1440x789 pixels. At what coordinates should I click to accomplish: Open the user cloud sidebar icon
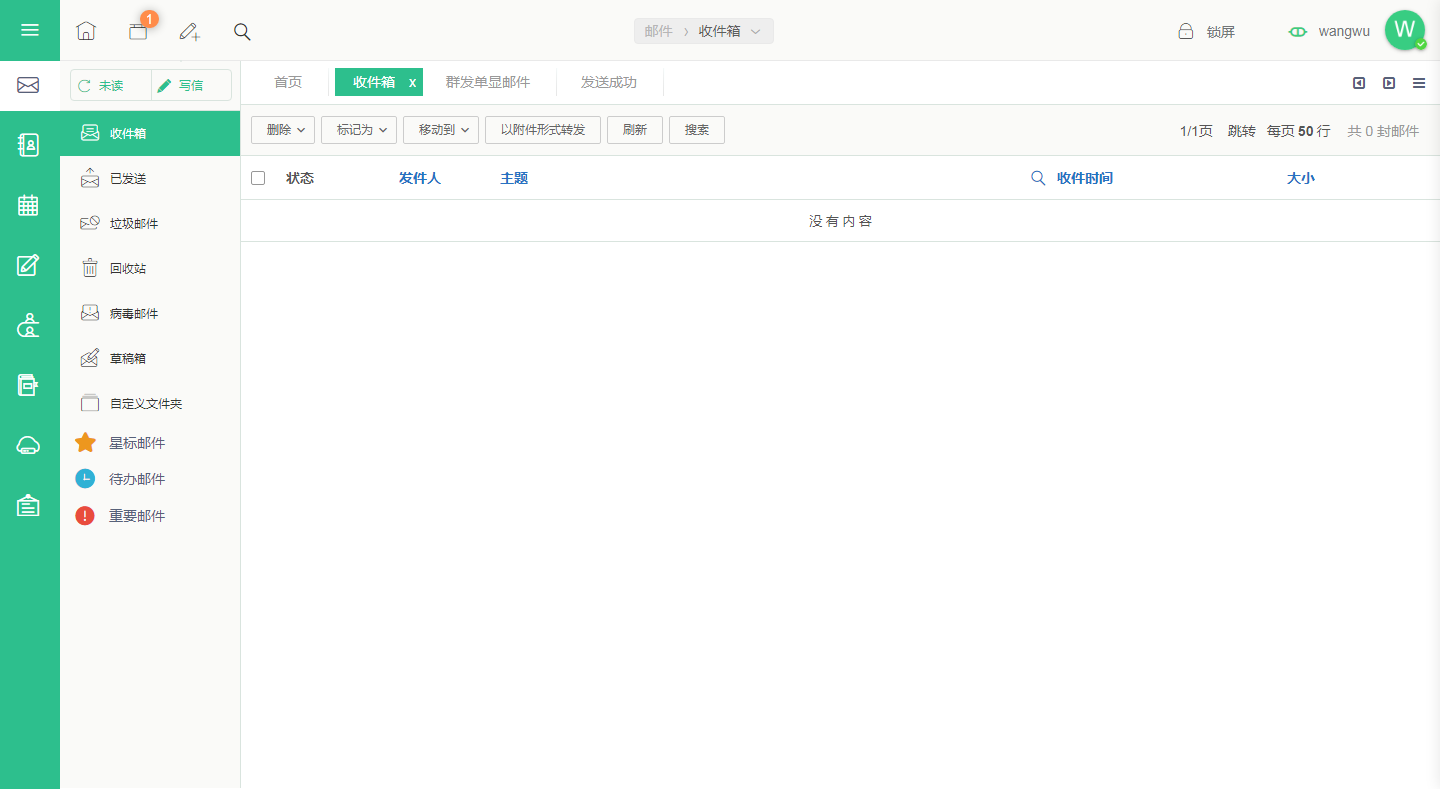tap(28, 325)
